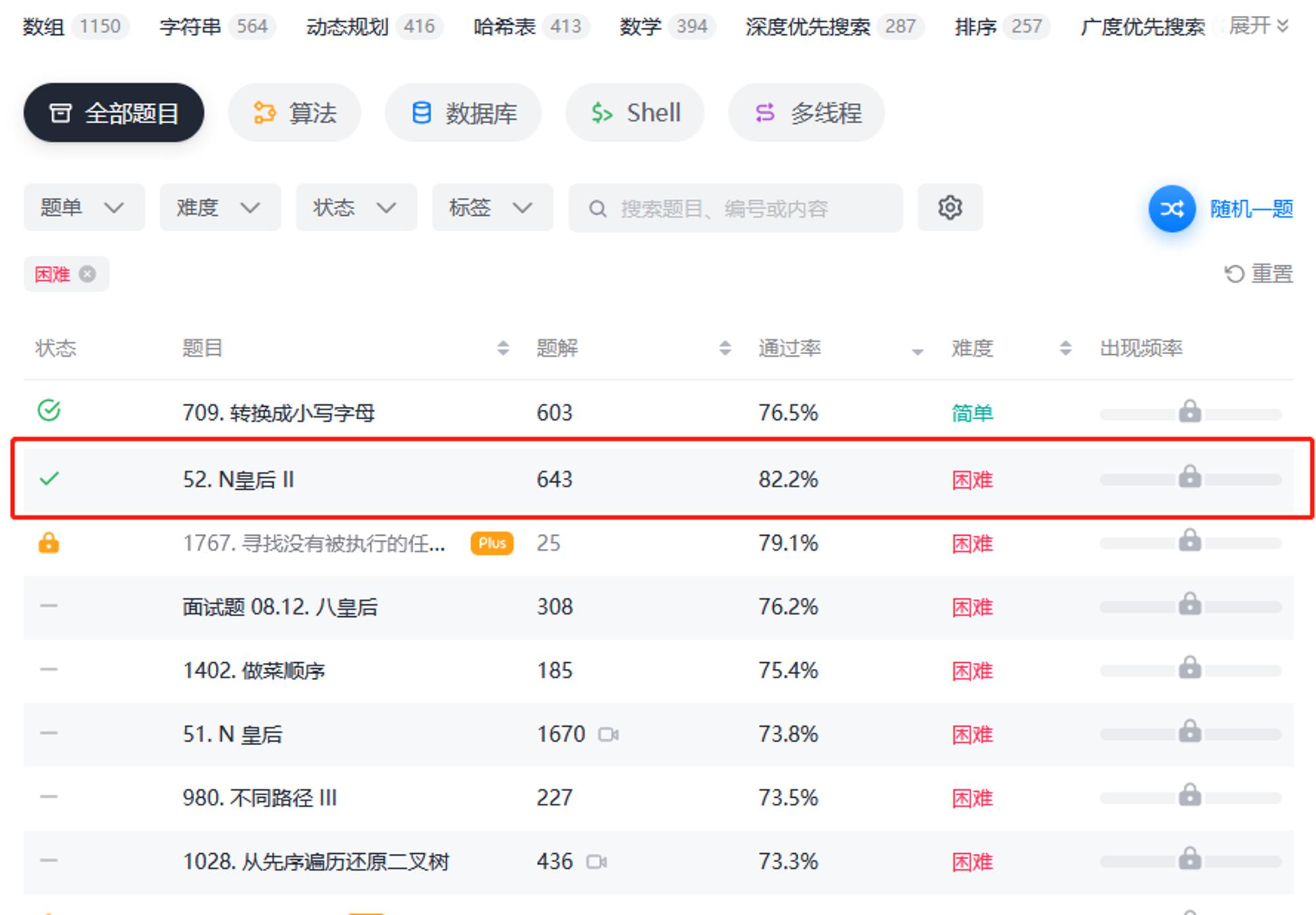Select the 多线程 category tab
Screen dimensions: 1316x915
click(x=807, y=113)
